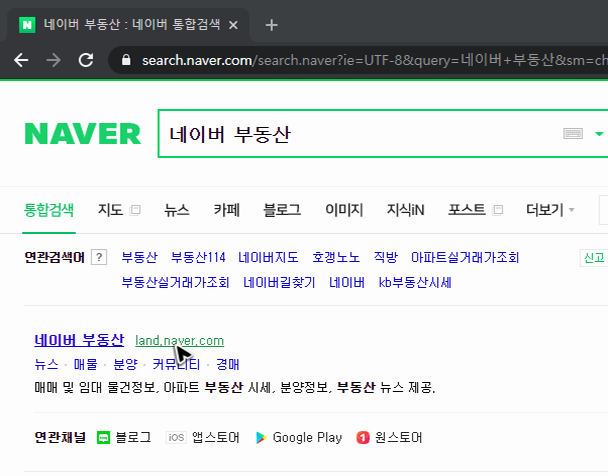Click related search kb부동산시세
The height and width of the screenshot is (476, 608).
(x=415, y=282)
